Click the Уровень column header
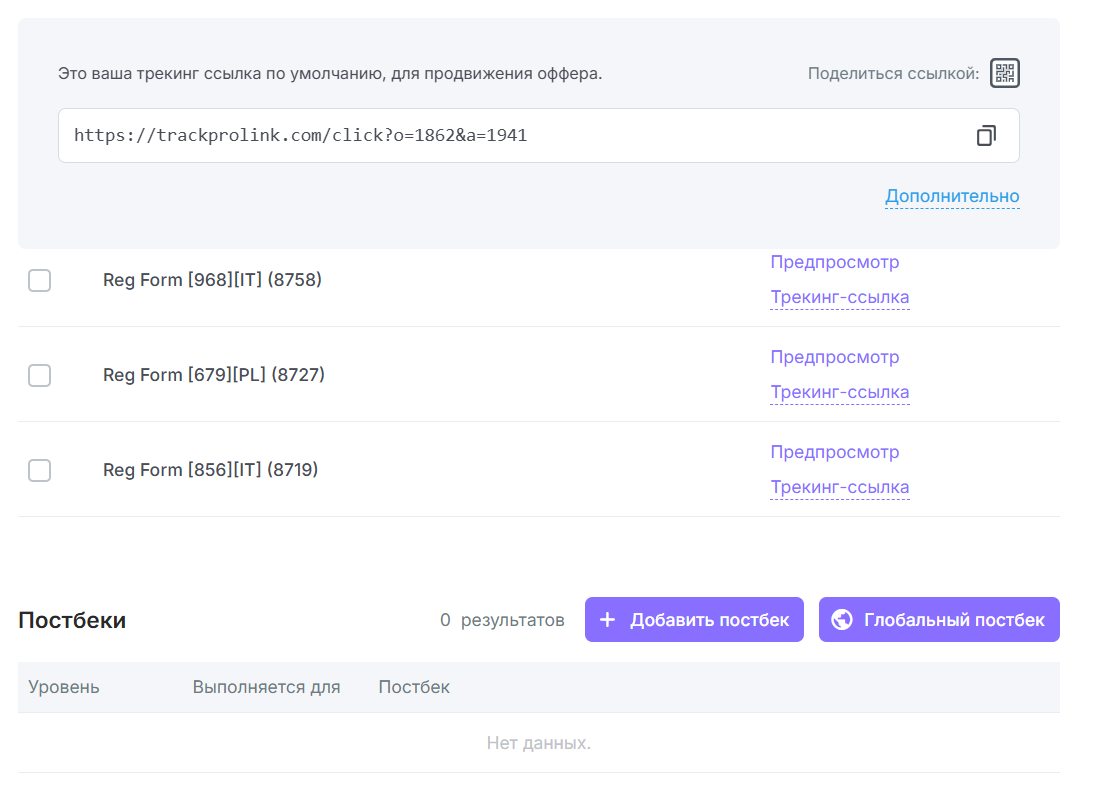 click(64, 687)
